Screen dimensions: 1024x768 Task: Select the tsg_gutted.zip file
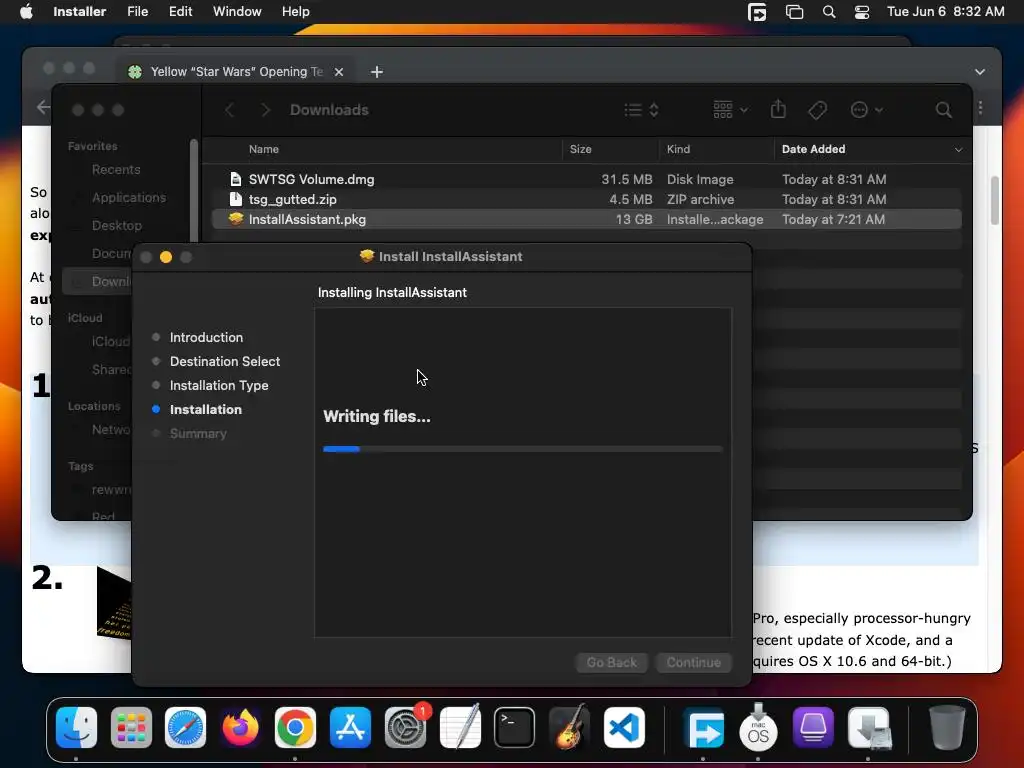pyautogui.click(x=586, y=199)
